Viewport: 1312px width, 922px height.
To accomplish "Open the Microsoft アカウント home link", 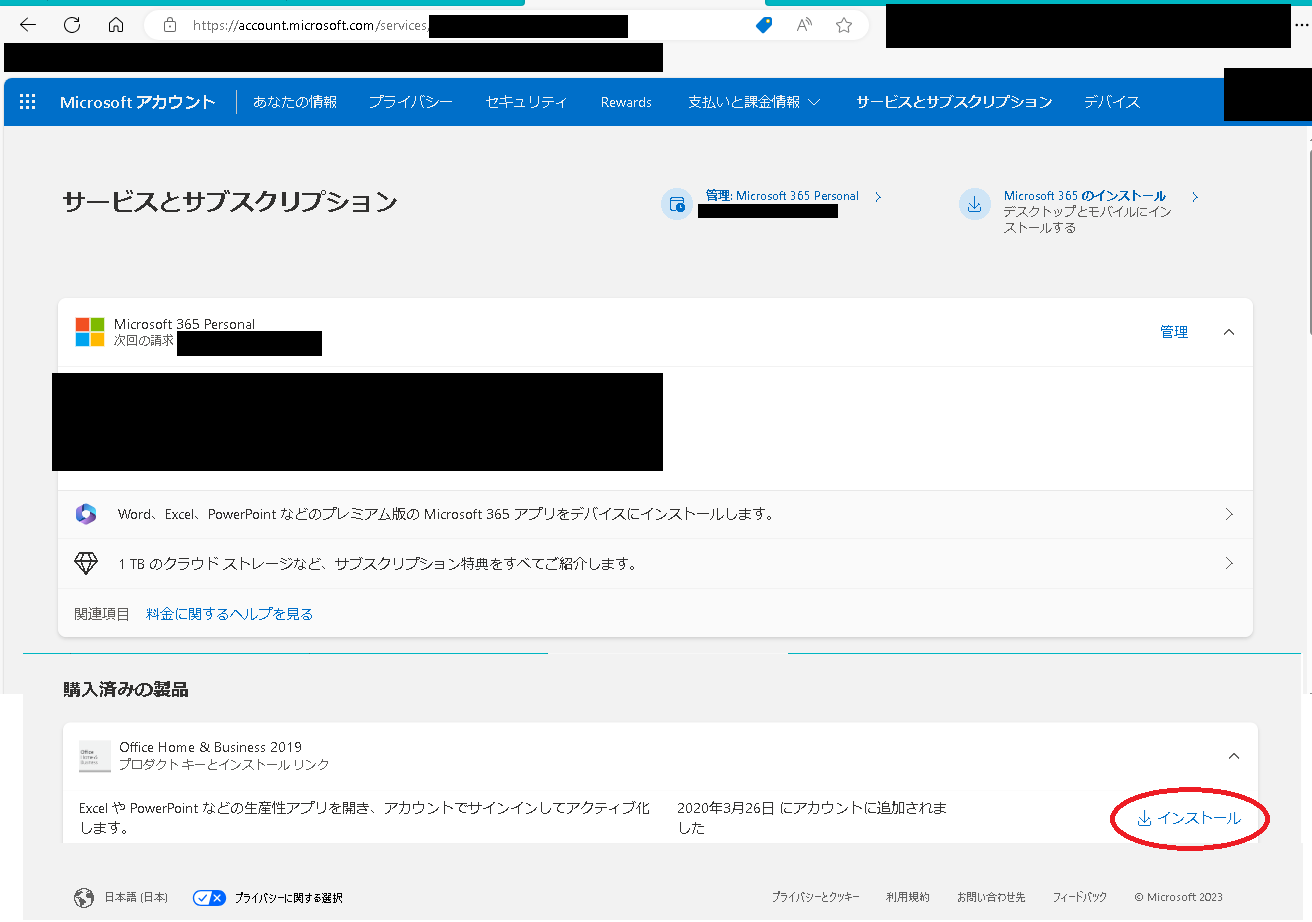I will 137,102.
